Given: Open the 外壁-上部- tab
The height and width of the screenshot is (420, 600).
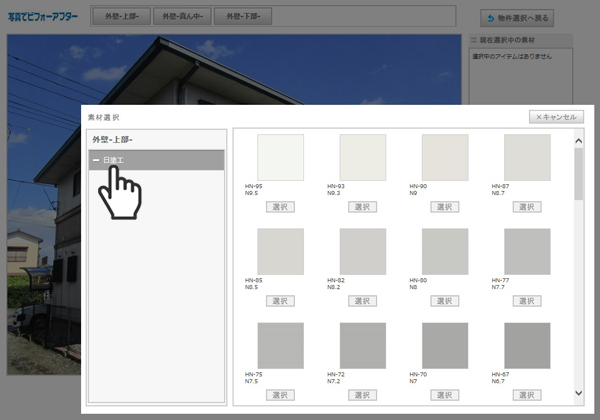Looking at the screenshot, I should 120,17.
